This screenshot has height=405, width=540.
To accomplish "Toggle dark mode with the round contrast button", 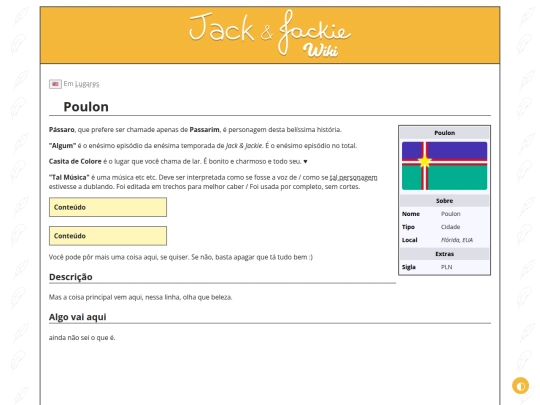I will pyautogui.click(x=520, y=385).
